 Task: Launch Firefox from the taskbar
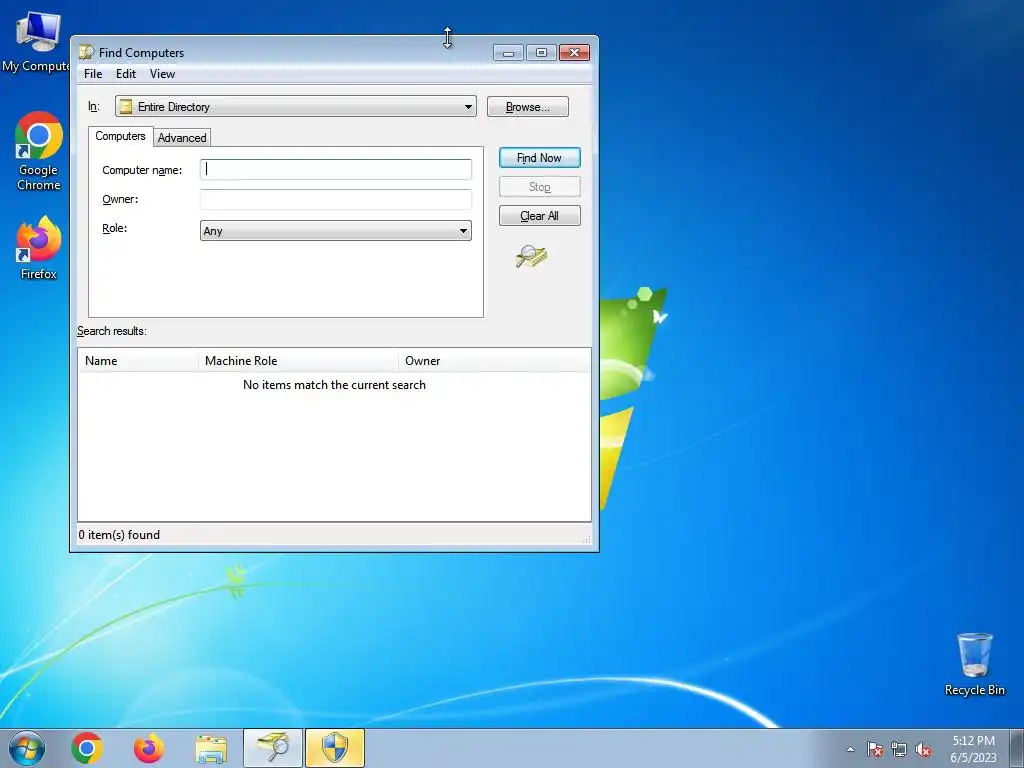149,748
